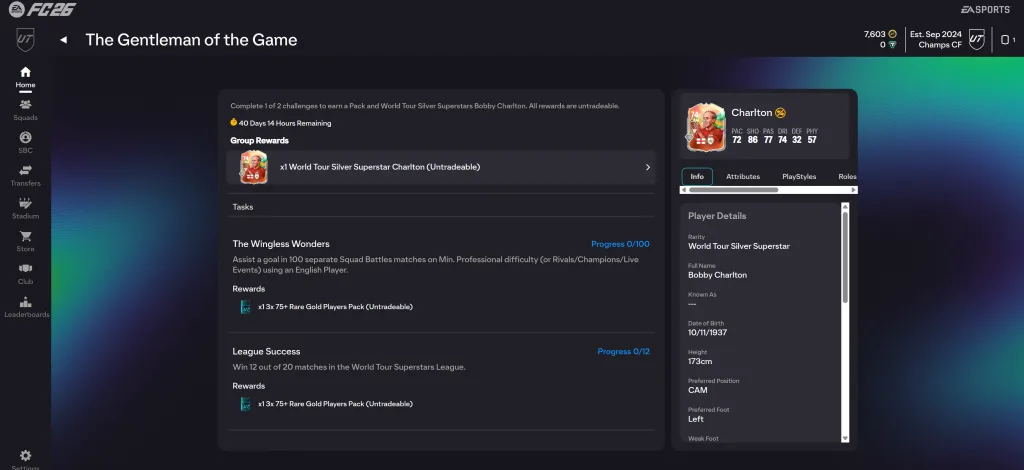View Leaderboards from the sidebar
This screenshot has width=1024, height=470.
pyautogui.click(x=25, y=302)
